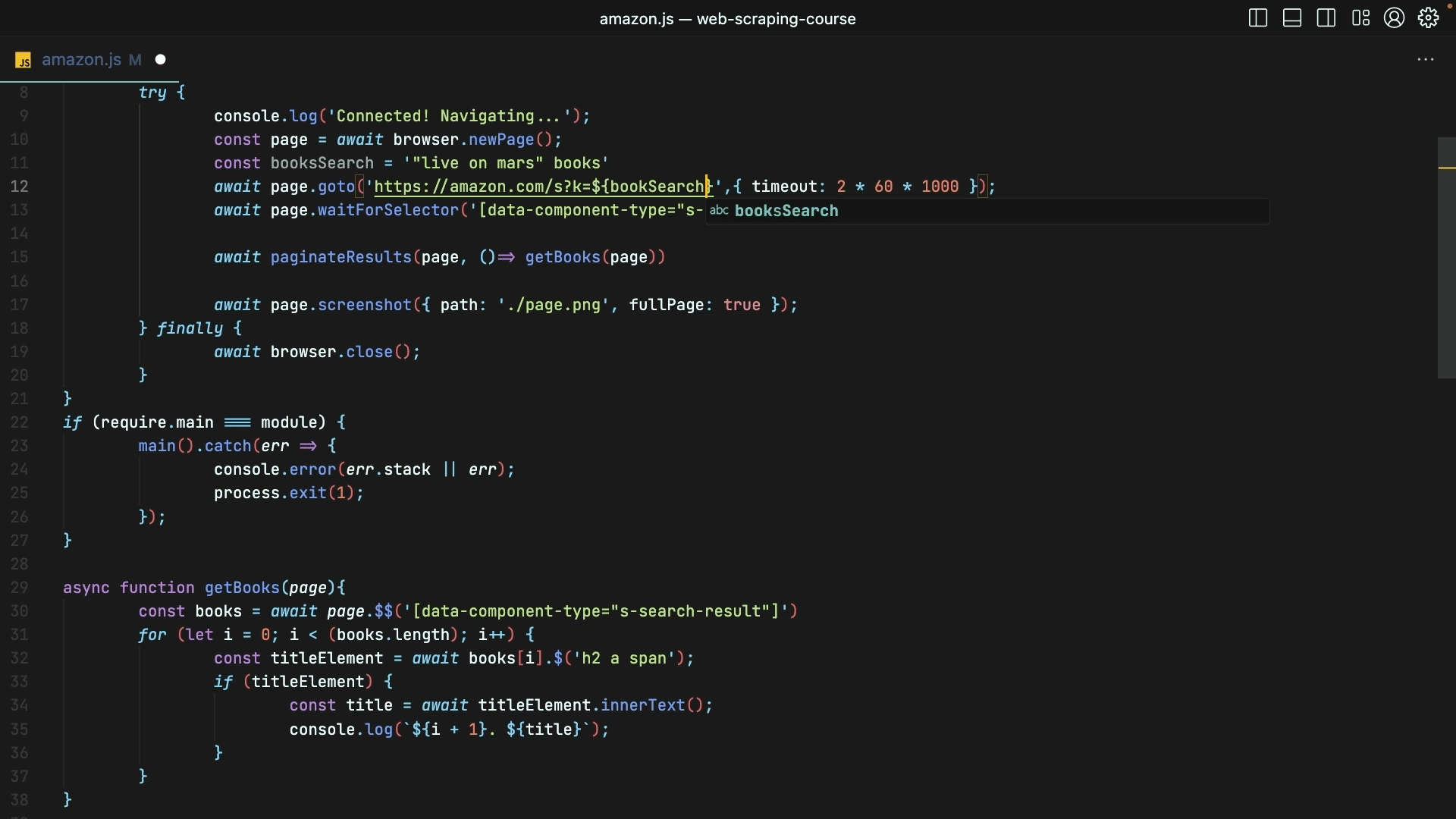Toggle the secondary side bar layout icon
Image resolution: width=1456 pixels, height=819 pixels.
pyautogui.click(x=1326, y=18)
